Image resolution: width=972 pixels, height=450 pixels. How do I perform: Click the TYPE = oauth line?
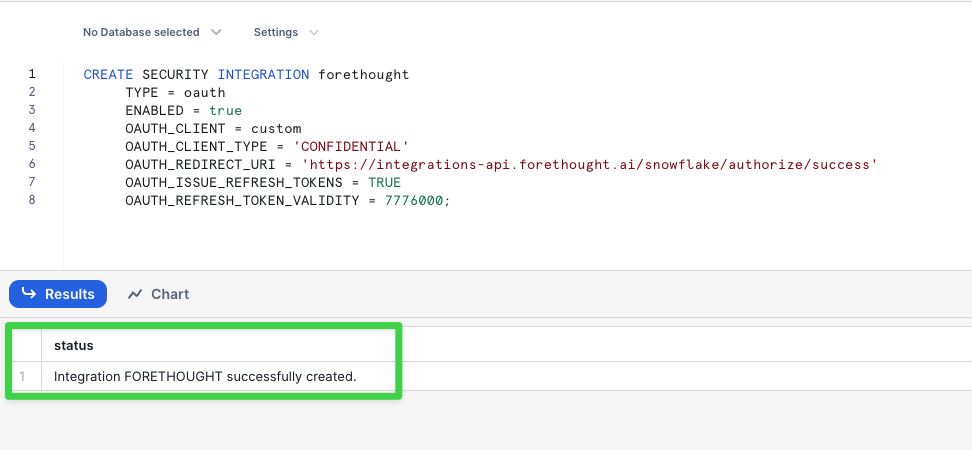pos(175,93)
